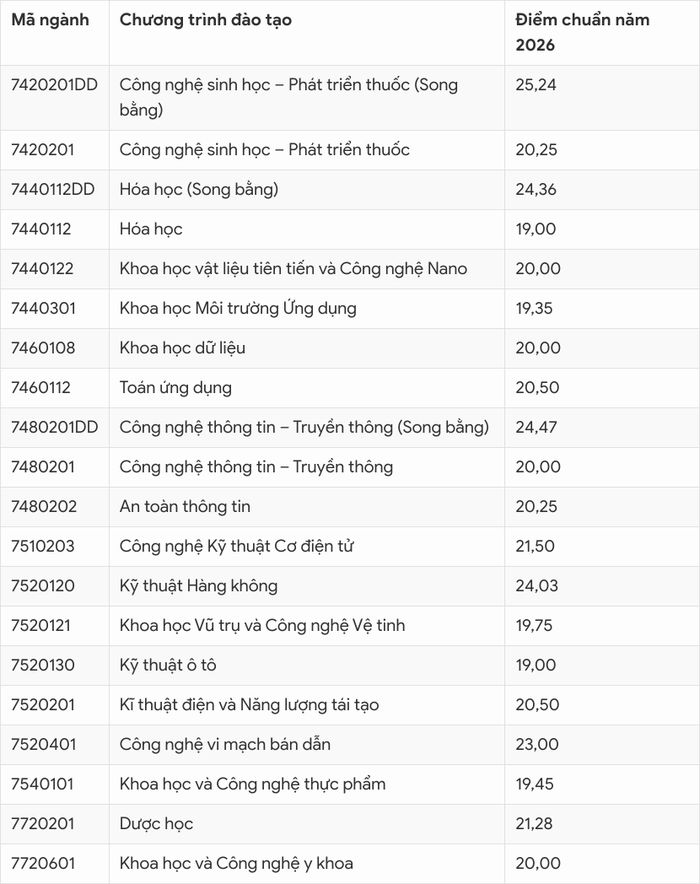This screenshot has height=884, width=700.
Task: Click the score 25,24
Action: click(x=535, y=85)
